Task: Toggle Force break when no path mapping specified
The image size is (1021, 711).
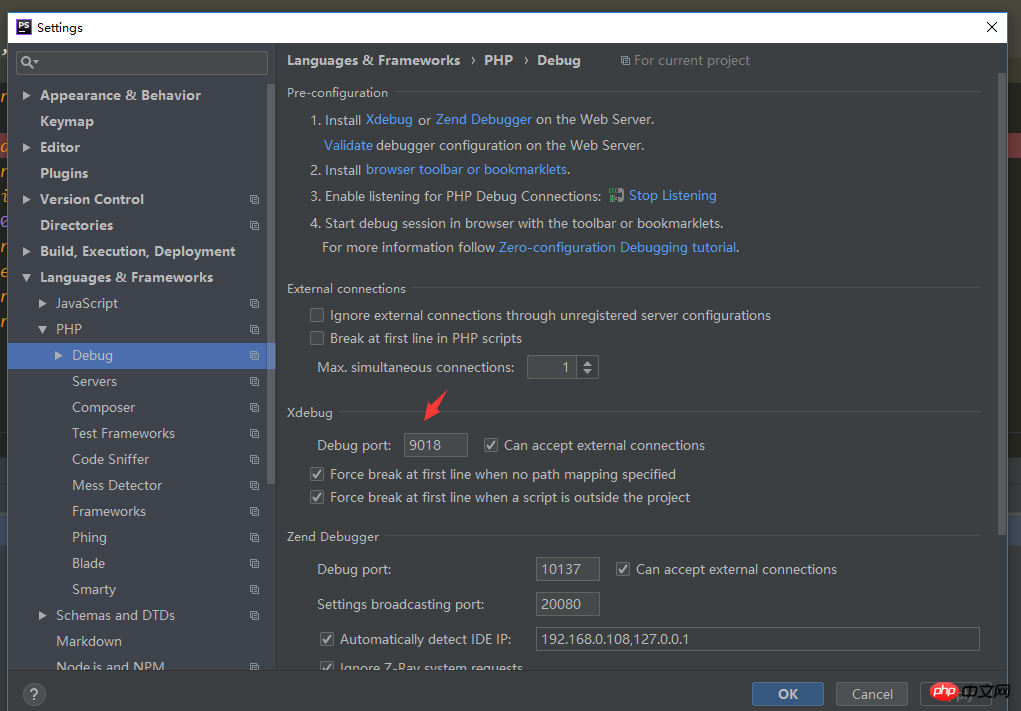Action: [x=317, y=474]
